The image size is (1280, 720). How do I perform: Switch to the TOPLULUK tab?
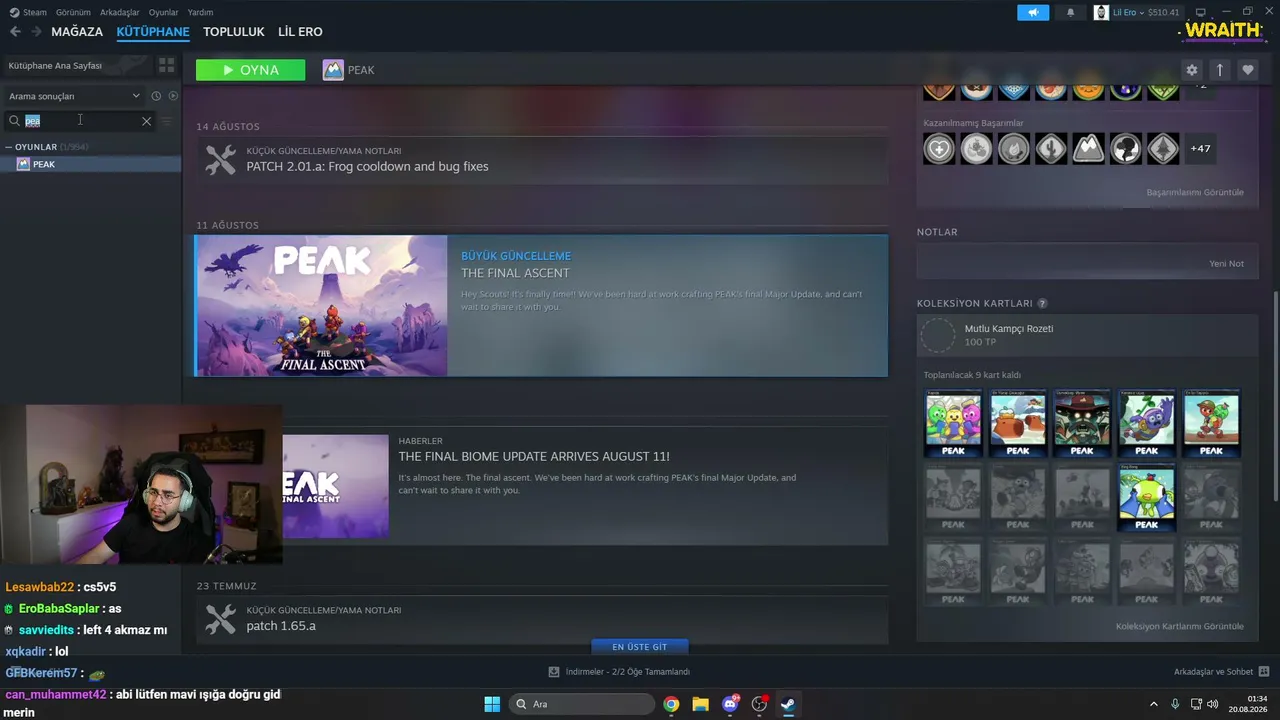pos(234,32)
